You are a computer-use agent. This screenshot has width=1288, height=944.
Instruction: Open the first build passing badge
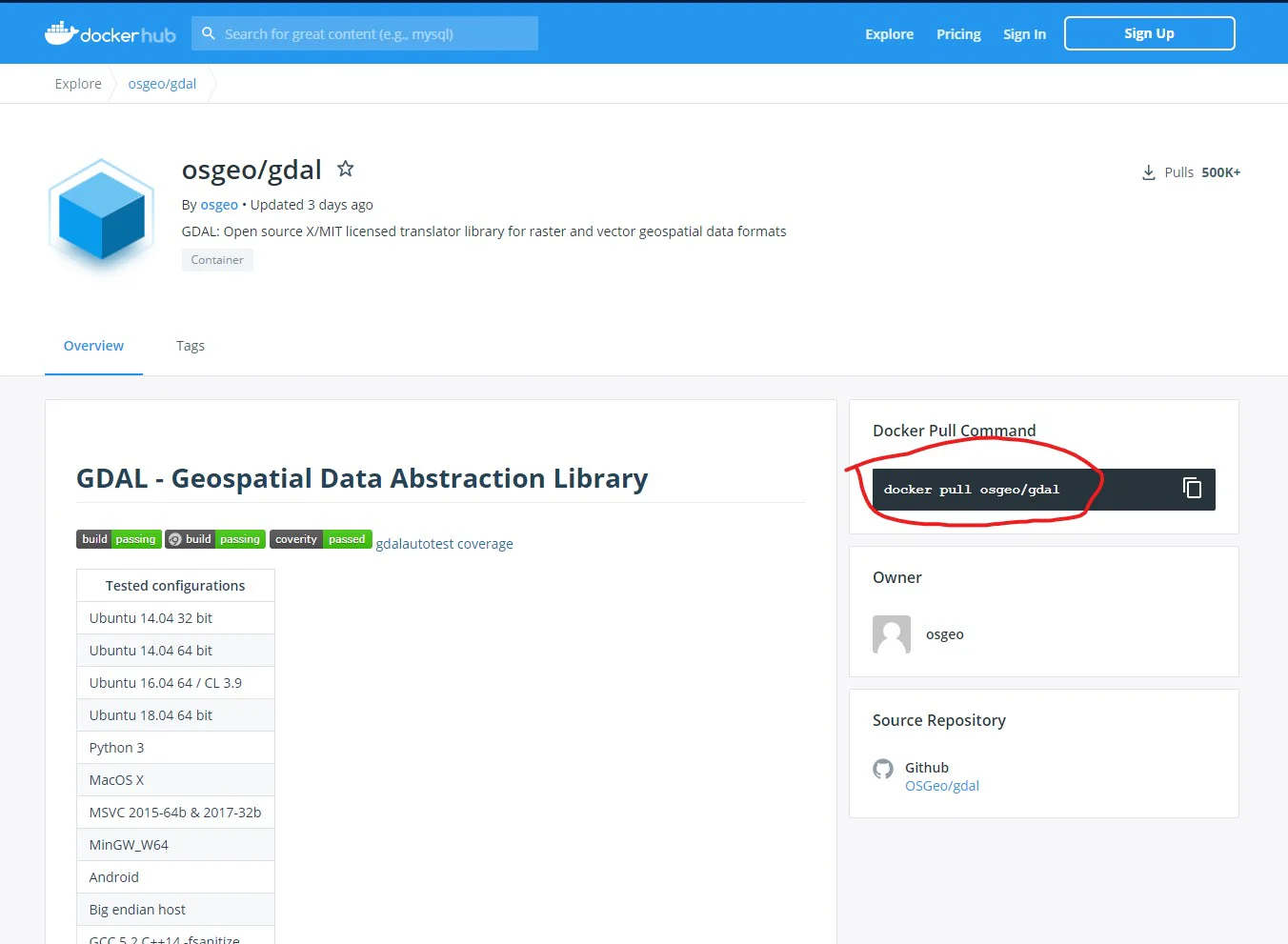[119, 539]
